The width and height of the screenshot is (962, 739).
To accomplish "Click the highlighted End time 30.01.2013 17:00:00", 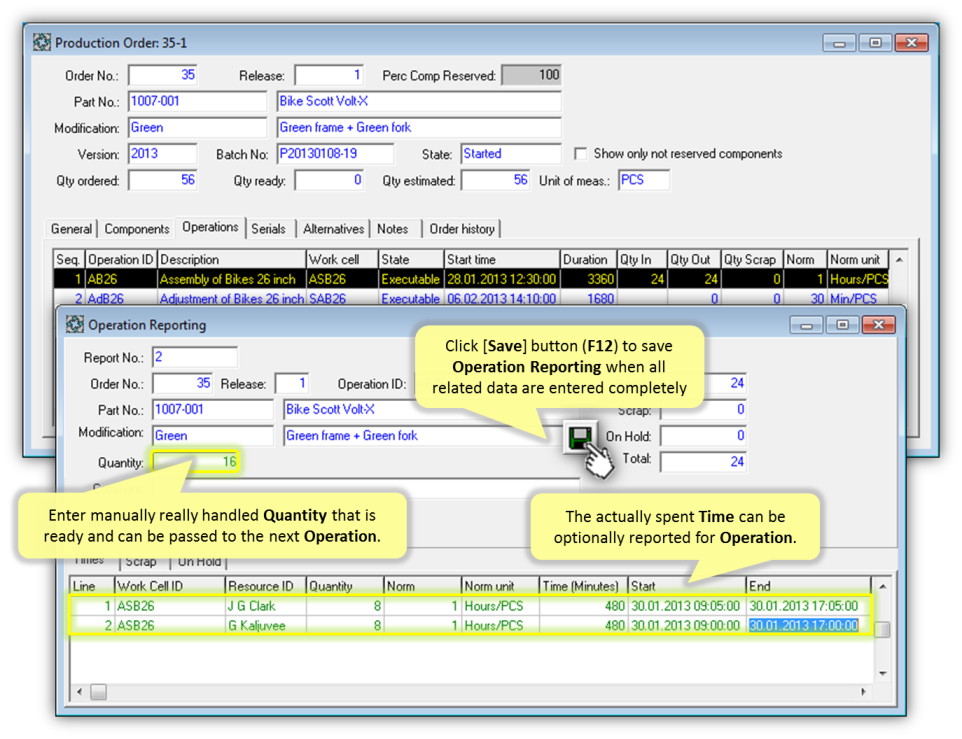I will tap(803, 626).
